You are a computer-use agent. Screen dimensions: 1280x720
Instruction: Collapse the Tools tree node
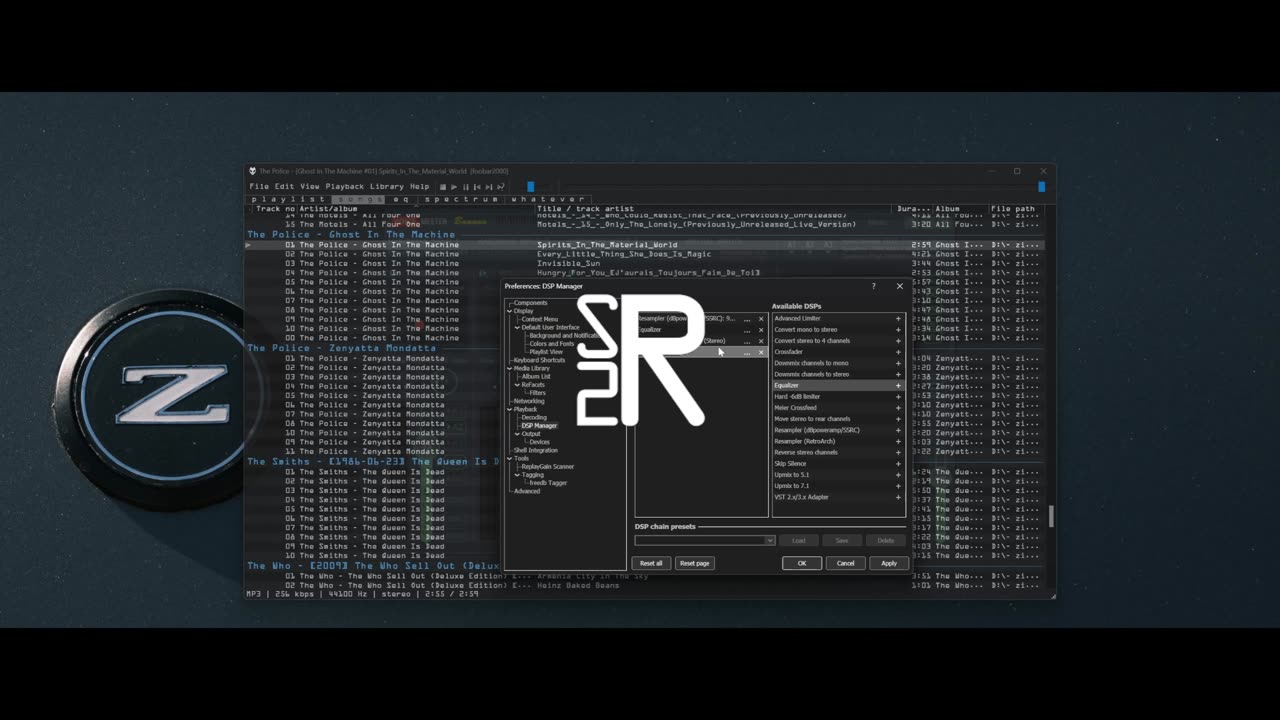pos(510,458)
